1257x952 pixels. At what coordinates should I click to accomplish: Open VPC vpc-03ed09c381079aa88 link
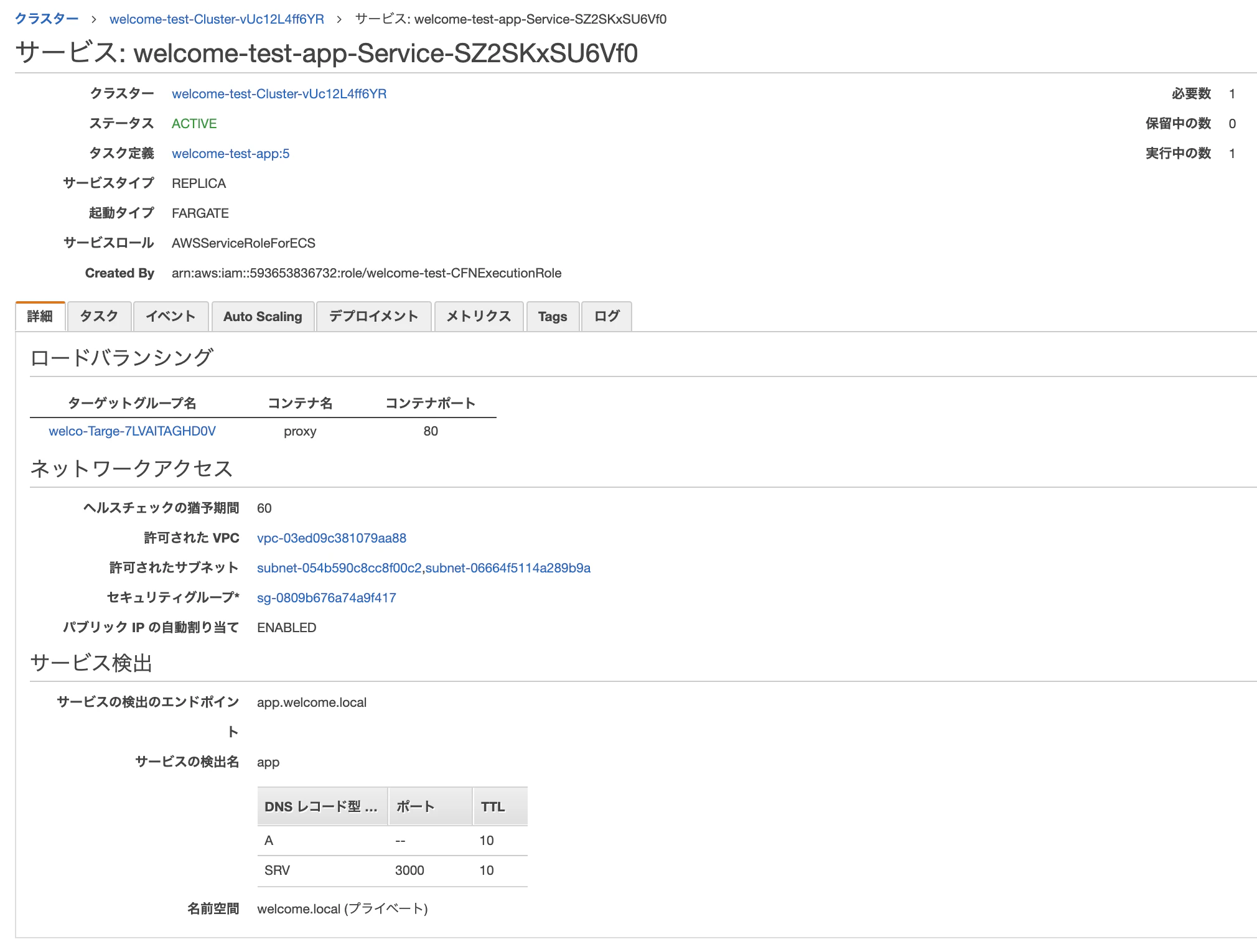pos(332,538)
